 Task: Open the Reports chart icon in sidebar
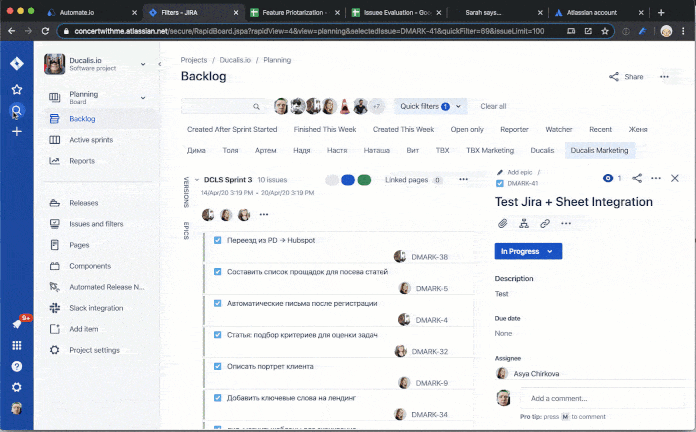pos(54,161)
